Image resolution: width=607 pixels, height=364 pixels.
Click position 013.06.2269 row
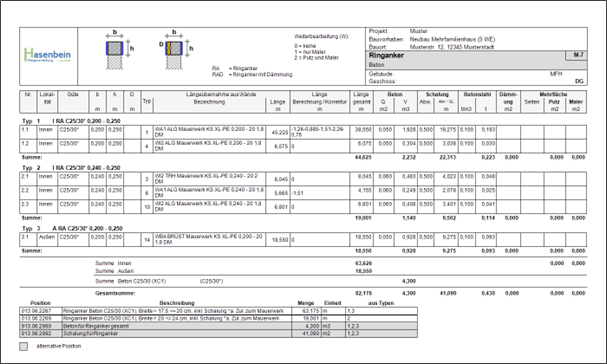(x=218, y=318)
